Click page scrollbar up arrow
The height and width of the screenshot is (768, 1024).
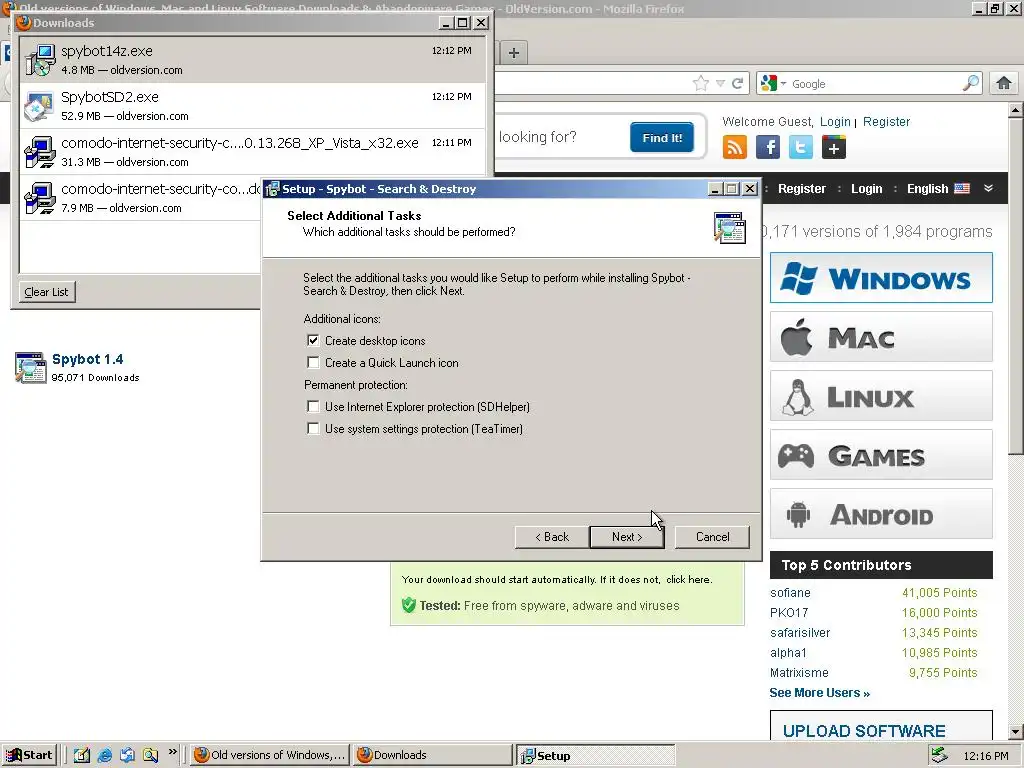1015,110
